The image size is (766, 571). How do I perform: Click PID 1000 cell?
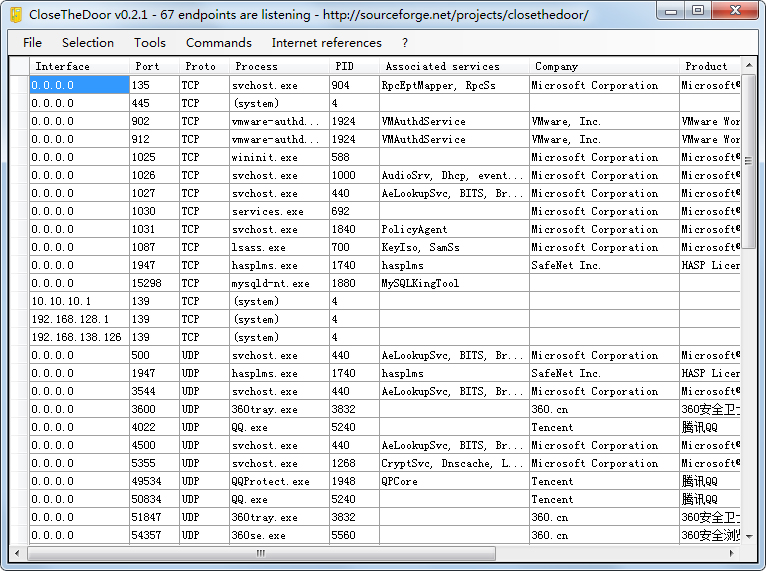point(354,175)
